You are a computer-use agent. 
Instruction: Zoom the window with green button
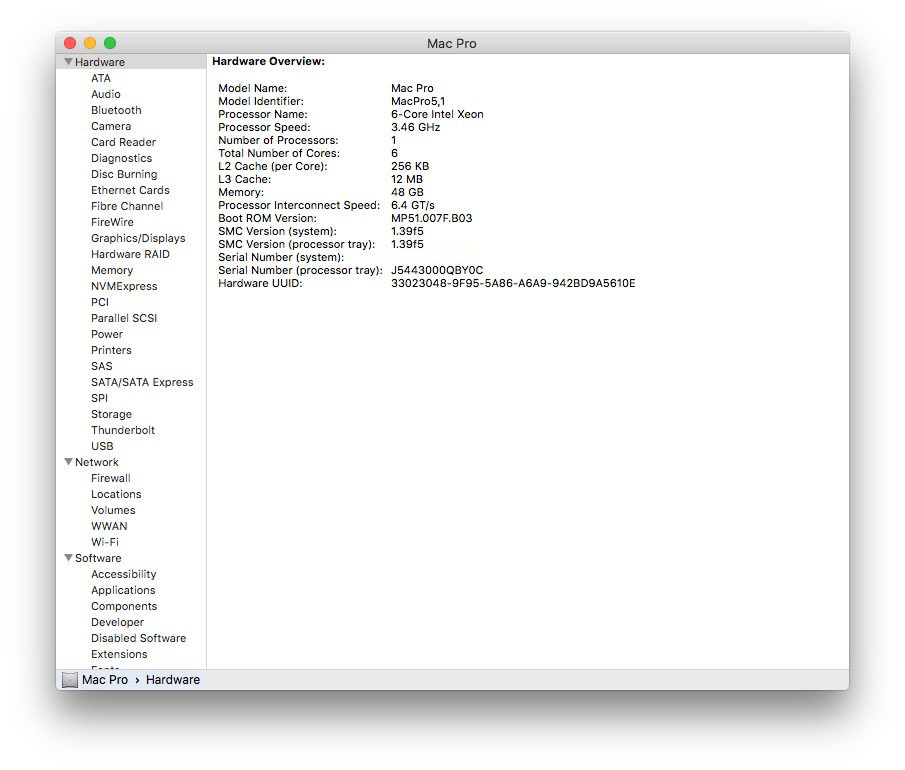pyautogui.click(x=110, y=43)
